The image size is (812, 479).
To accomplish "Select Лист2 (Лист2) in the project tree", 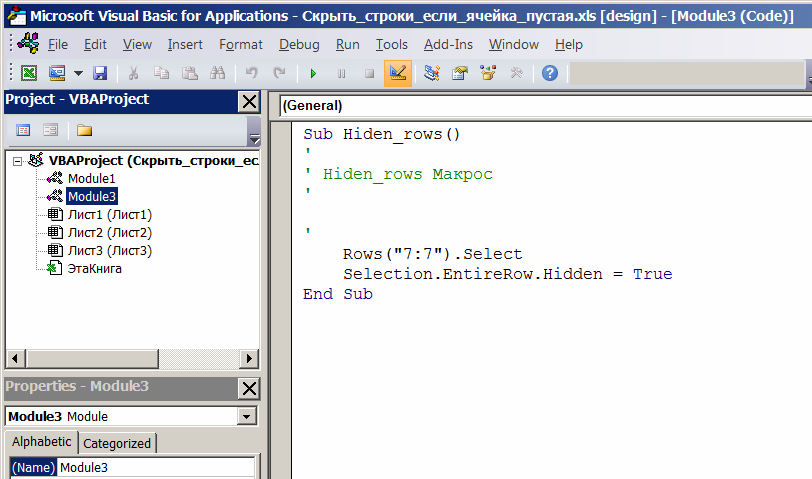I will [x=110, y=233].
